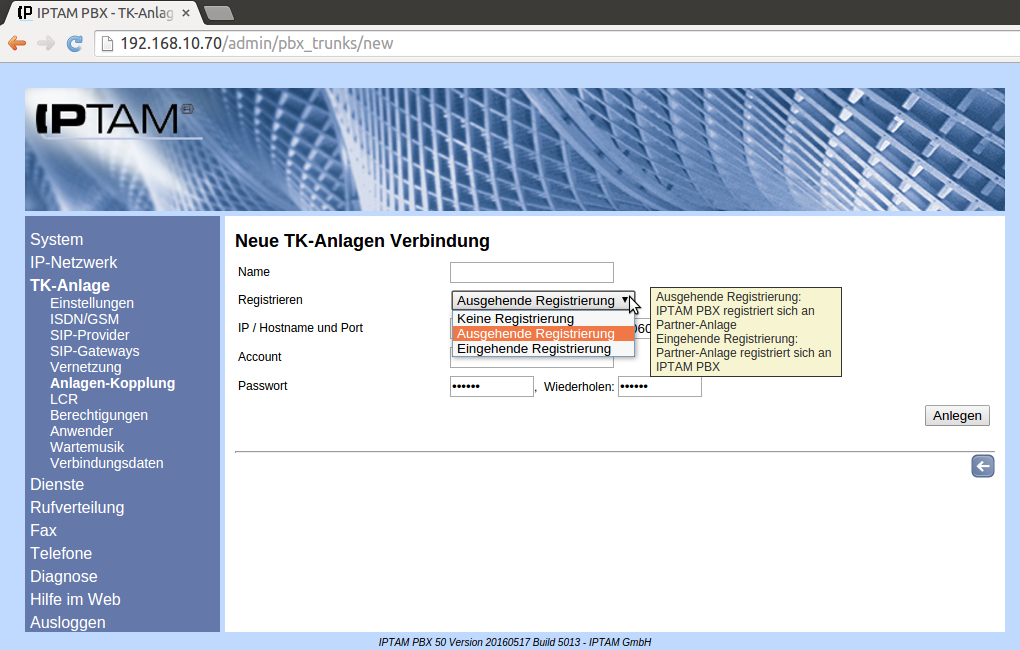Open the System menu in sidebar
Image resolution: width=1020 pixels, height=650 pixels.
(x=56, y=239)
